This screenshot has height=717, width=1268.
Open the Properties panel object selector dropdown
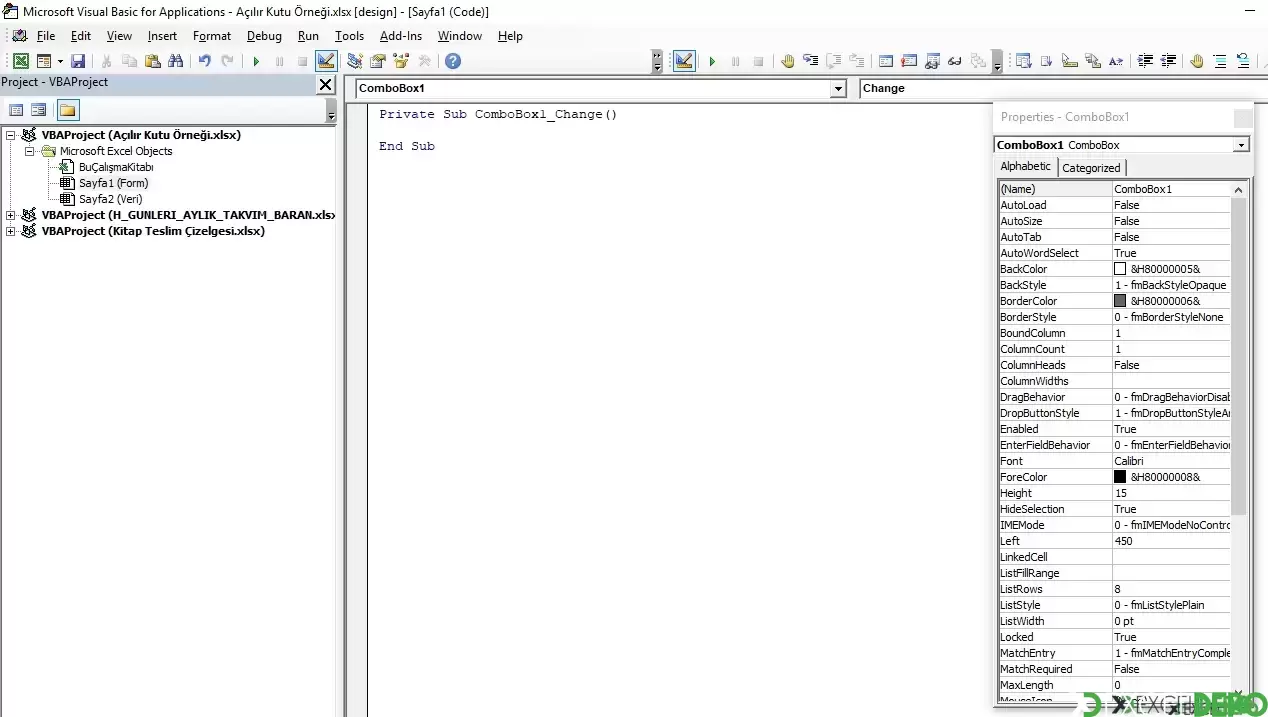click(x=1241, y=145)
